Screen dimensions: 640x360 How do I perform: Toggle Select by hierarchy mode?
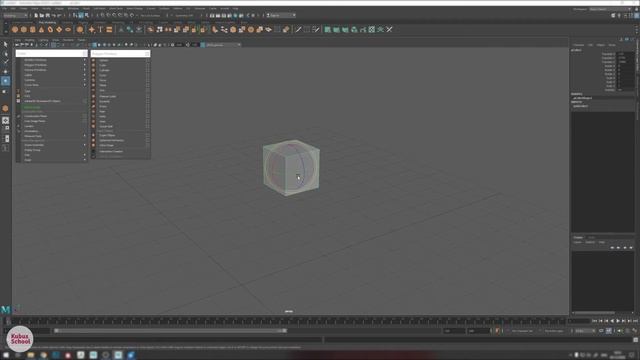tap(75, 16)
